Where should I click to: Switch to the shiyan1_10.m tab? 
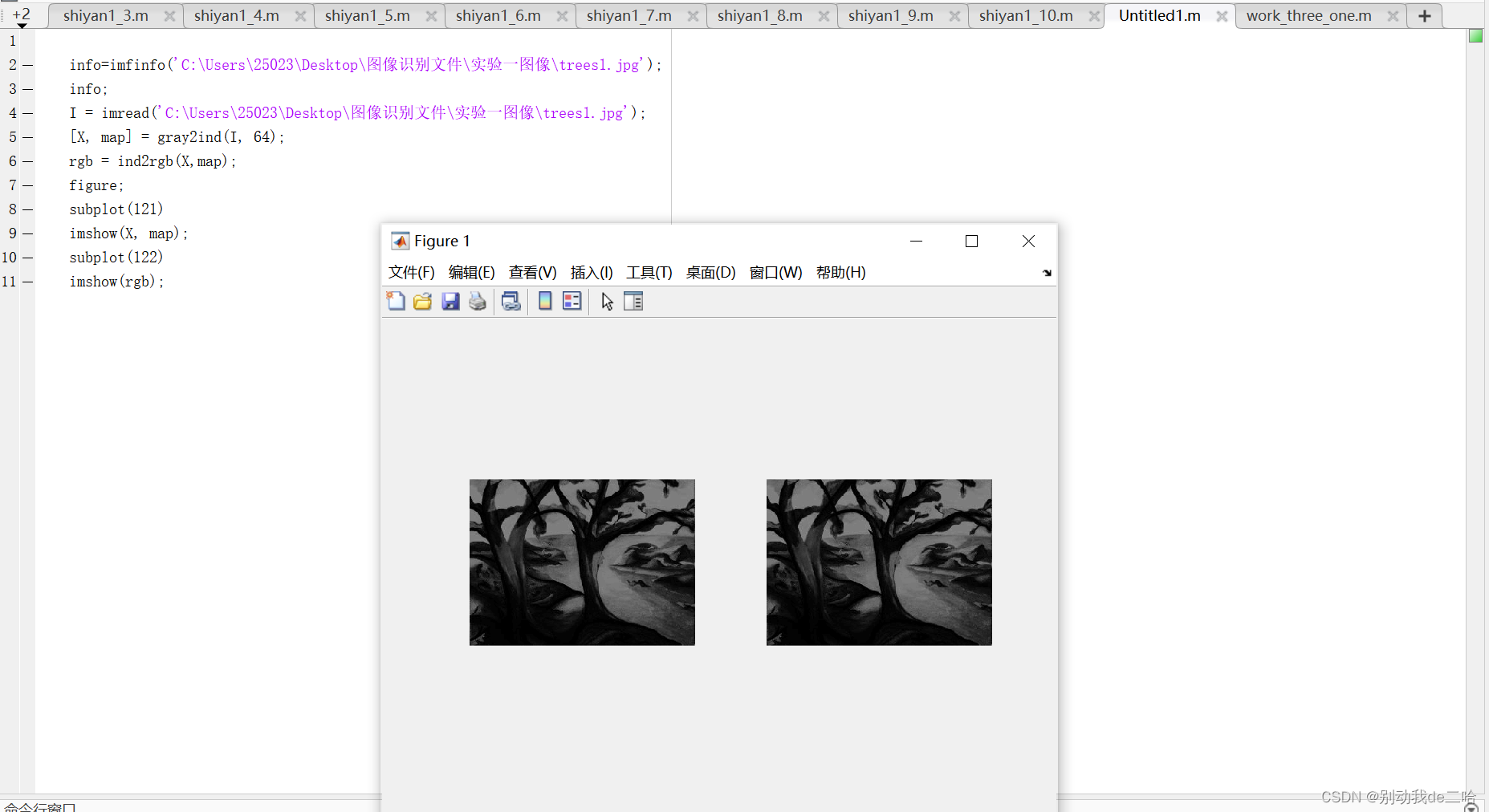tap(1026, 16)
